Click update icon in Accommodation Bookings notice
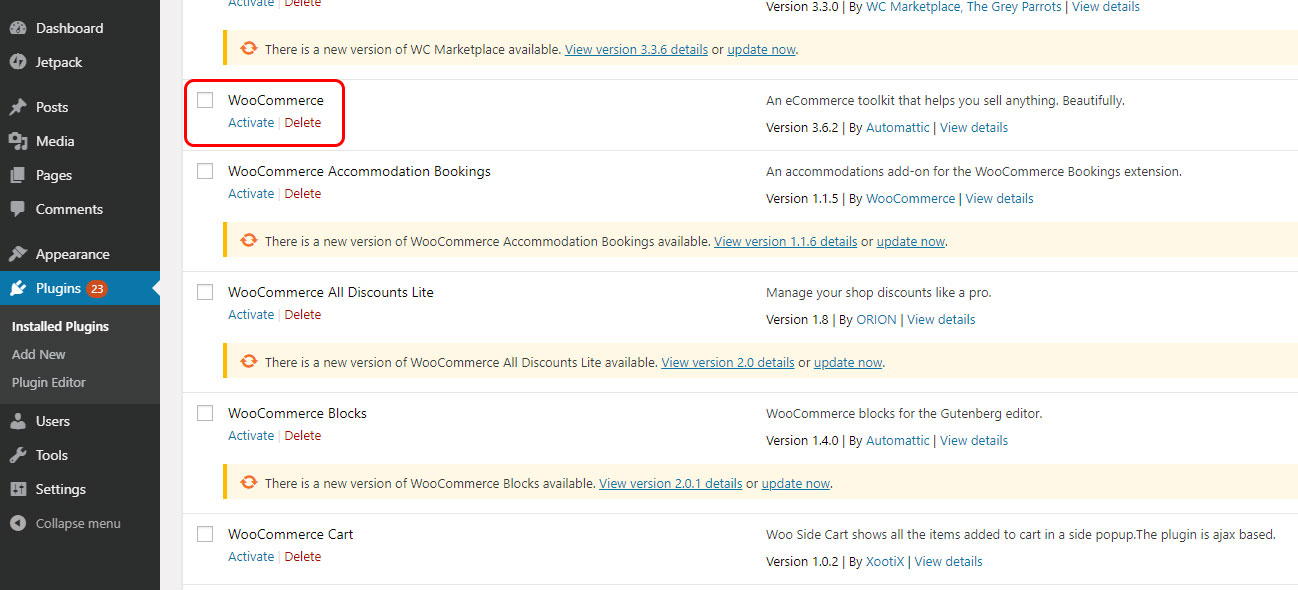This screenshot has width=1298, height=590. pyautogui.click(x=249, y=241)
